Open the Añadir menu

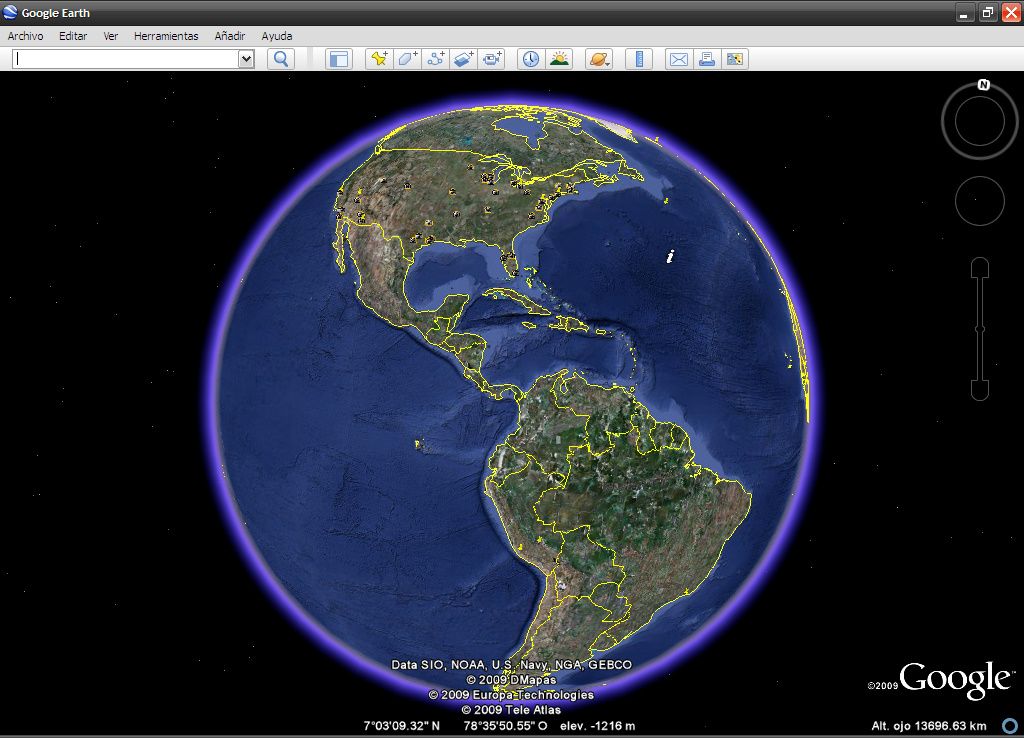tap(230, 37)
